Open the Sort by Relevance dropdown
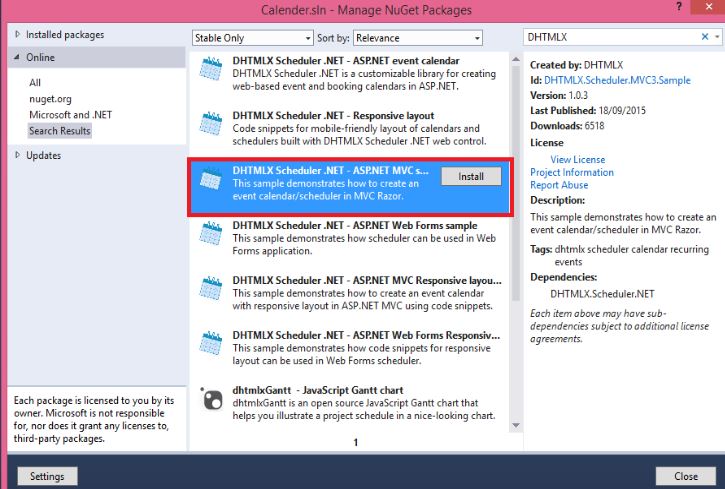Screen dimensions: 725x489 click(418, 38)
